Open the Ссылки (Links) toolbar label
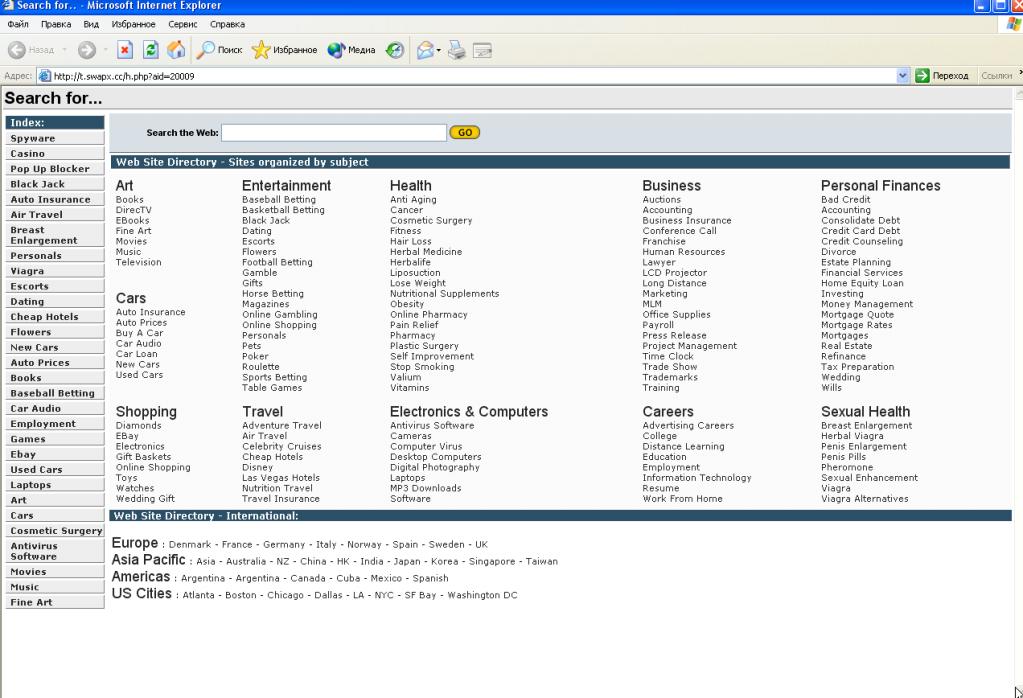 pos(996,76)
